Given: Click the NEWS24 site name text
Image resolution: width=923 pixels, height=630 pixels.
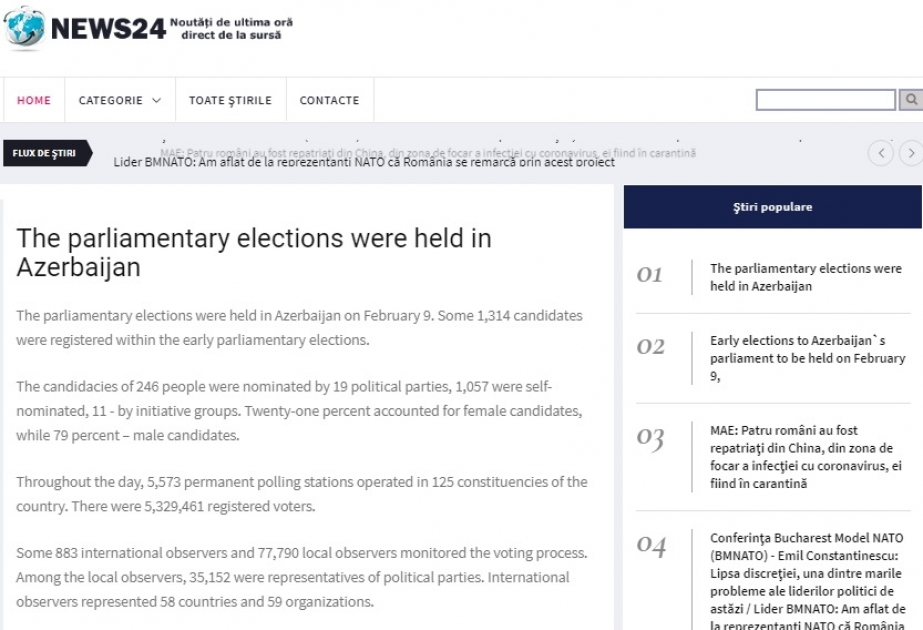Looking at the screenshot, I should click(108, 28).
